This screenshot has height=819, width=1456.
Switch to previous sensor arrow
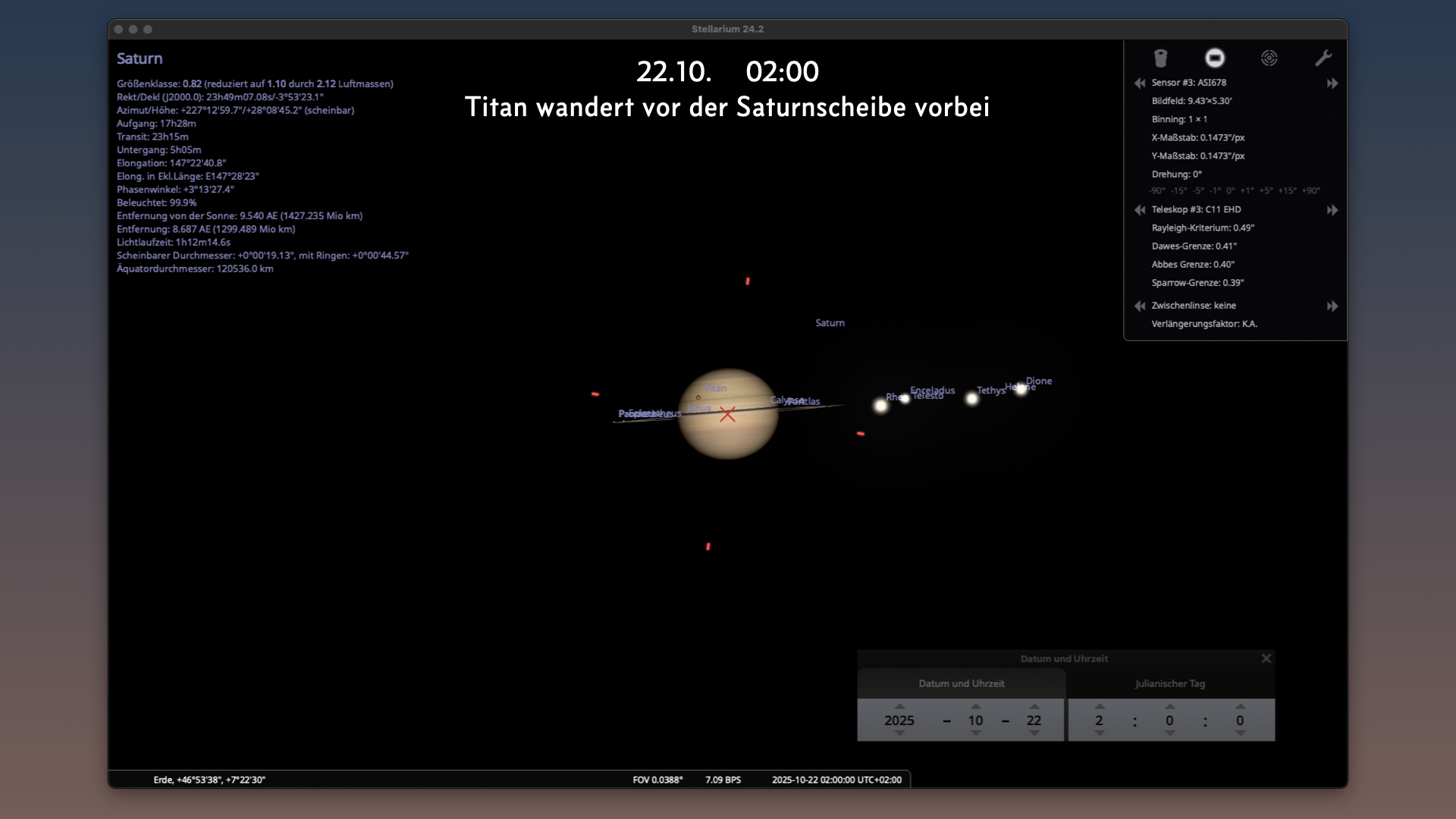click(x=1140, y=83)
